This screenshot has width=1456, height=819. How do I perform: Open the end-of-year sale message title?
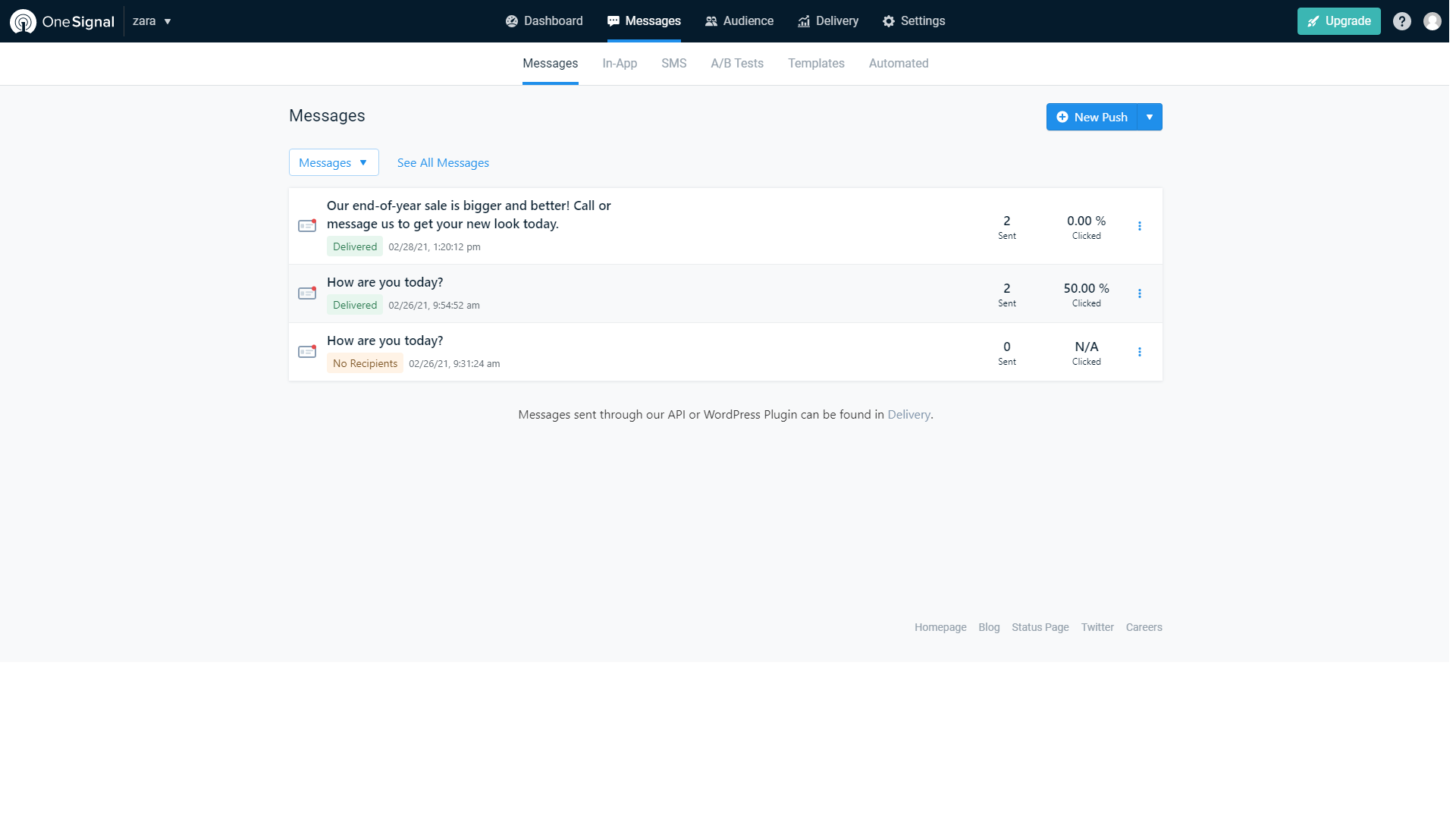[x=469, y=215]
